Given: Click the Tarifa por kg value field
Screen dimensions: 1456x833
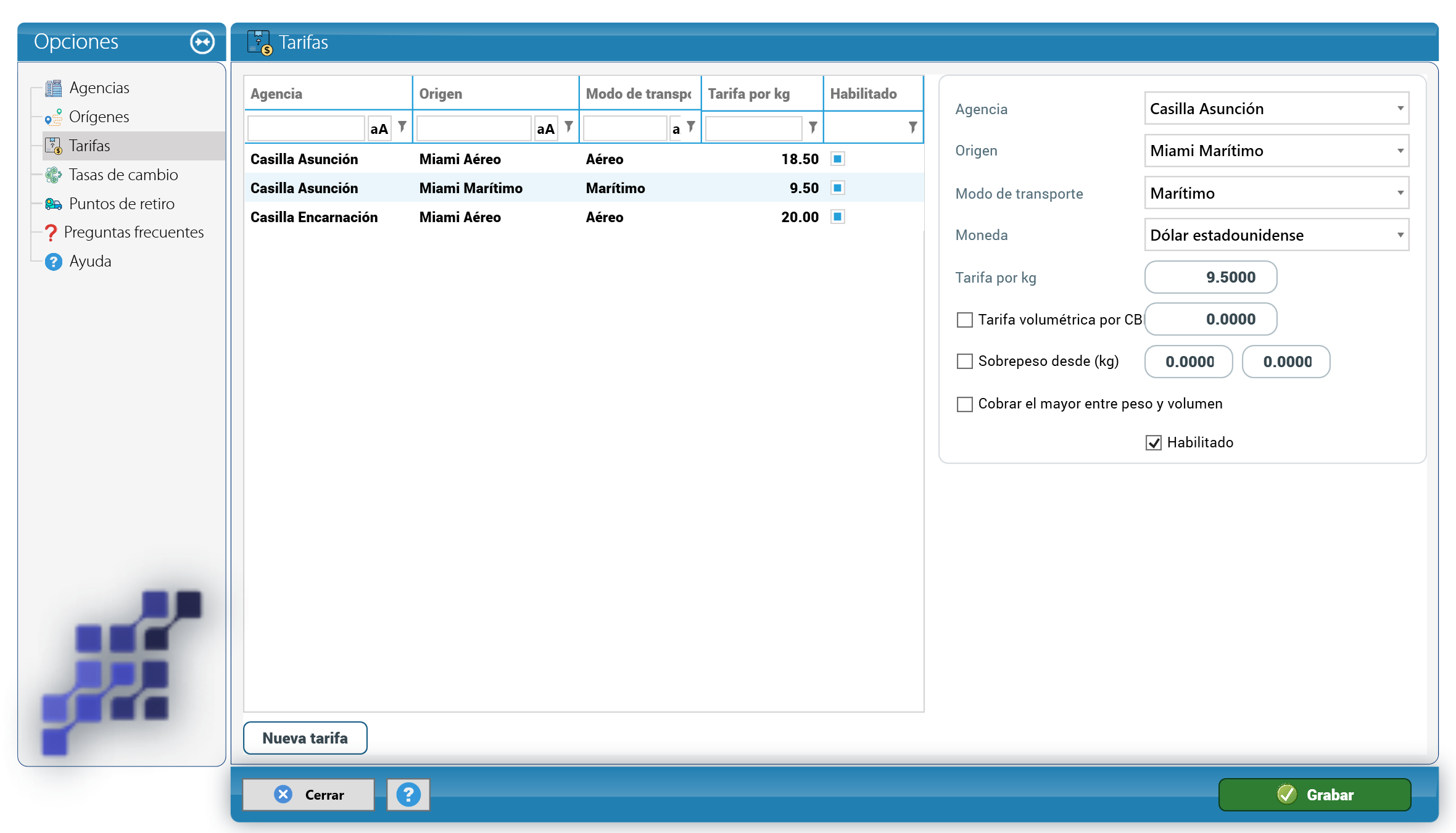Looking at the screenshot, I should [x=1210, y=277].
